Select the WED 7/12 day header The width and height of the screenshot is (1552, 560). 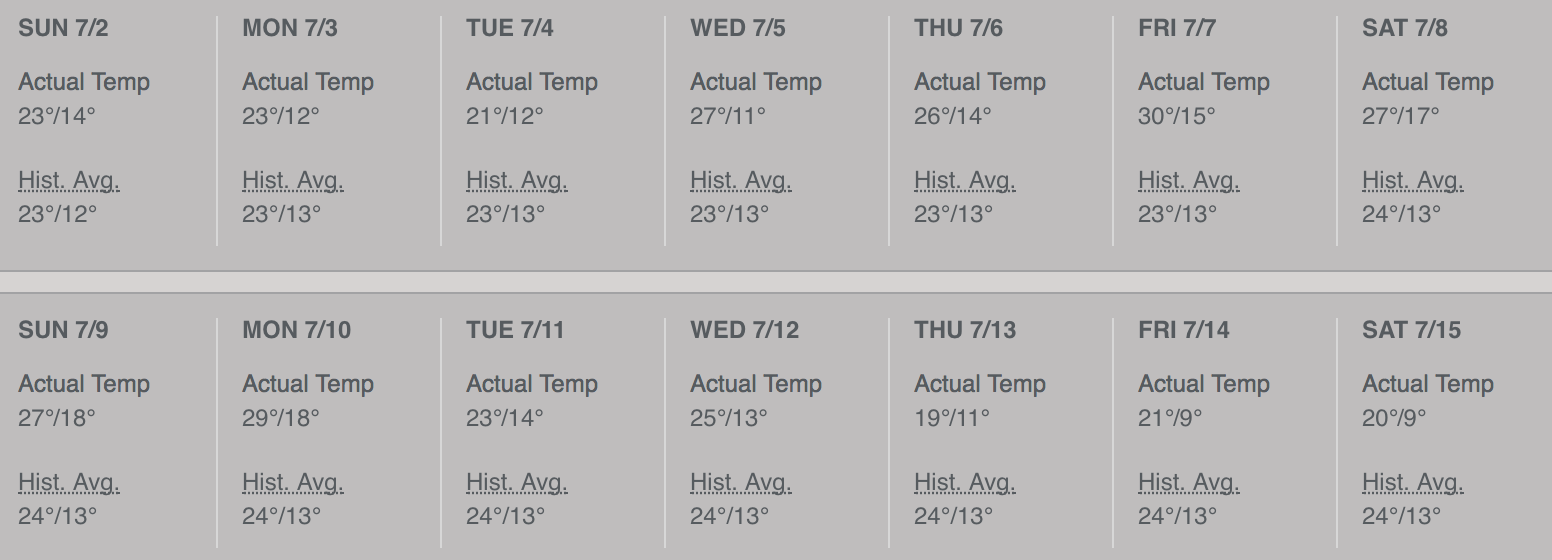tap(745, 330)
